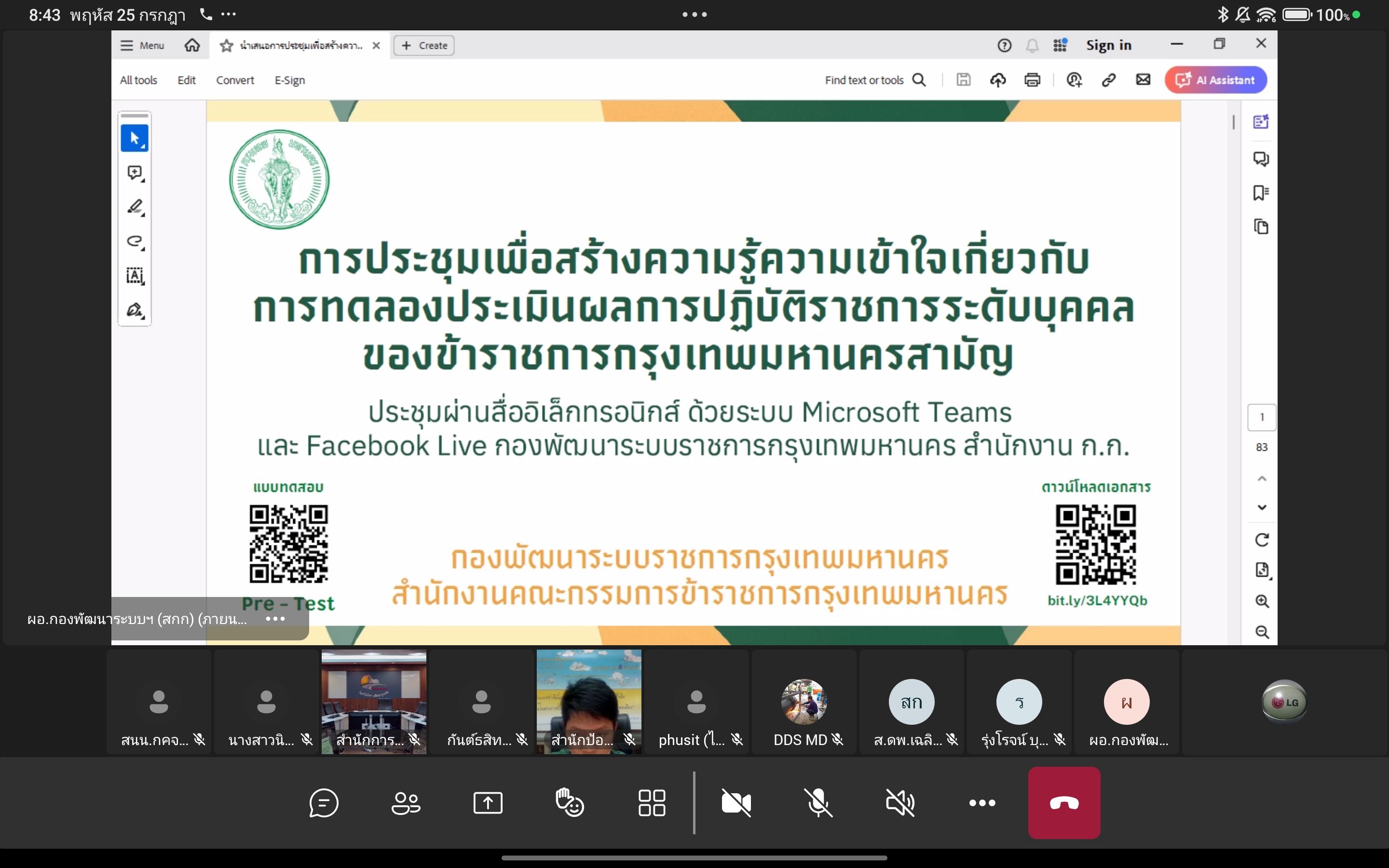The width and height of the screenshot is (1389, 868).
Task: Open presenter name overlay options dots
Action: point(275,618)
